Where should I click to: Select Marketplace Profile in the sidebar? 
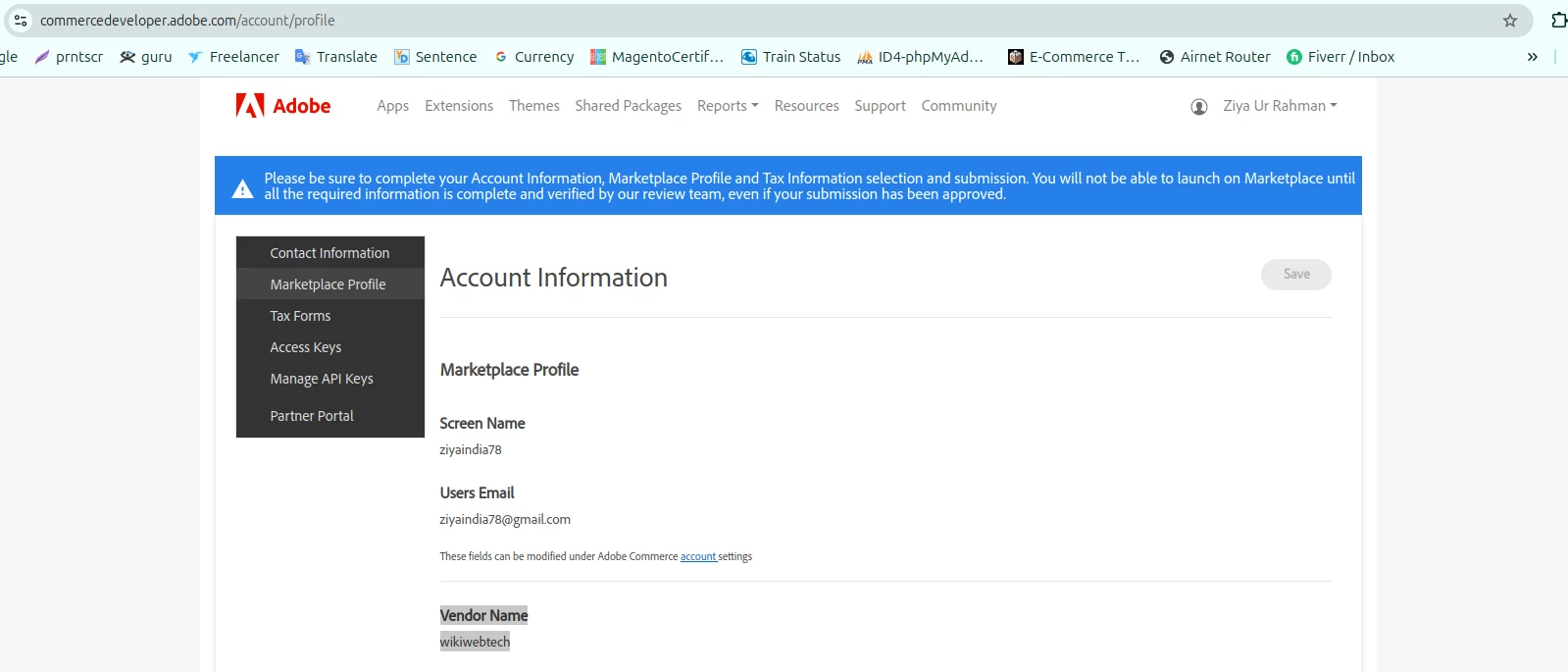click(x=330, y=284)
